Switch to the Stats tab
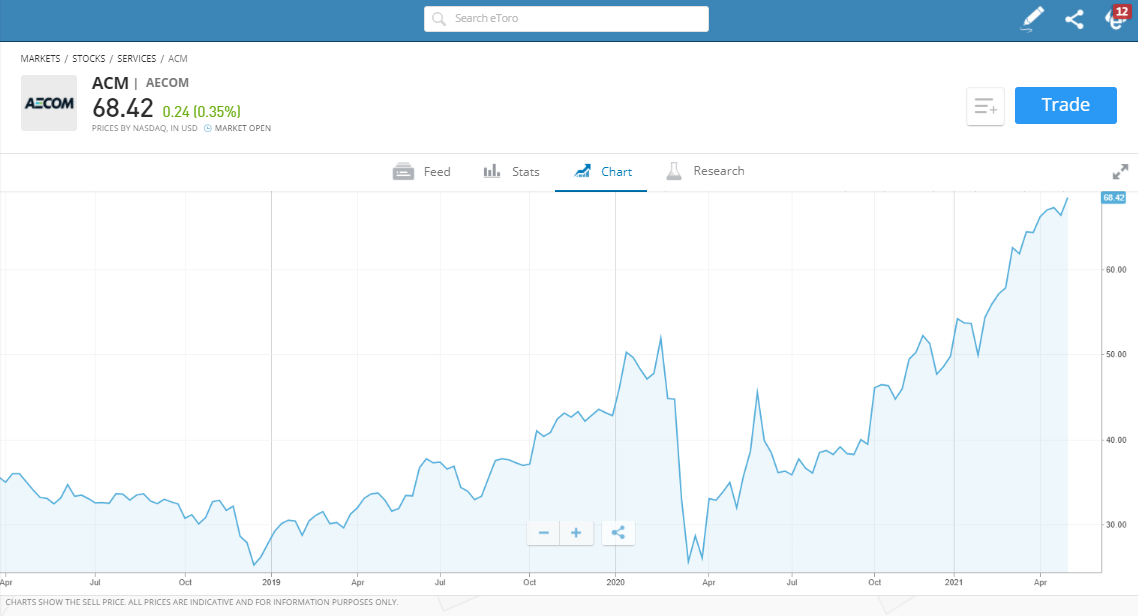 [x=511, y=171]
